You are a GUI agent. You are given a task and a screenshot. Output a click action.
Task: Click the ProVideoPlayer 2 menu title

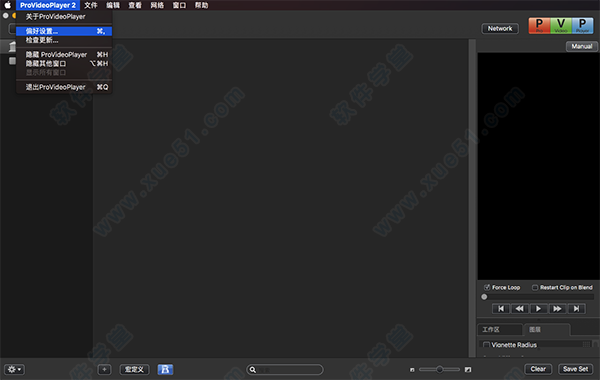pos(48,5)
